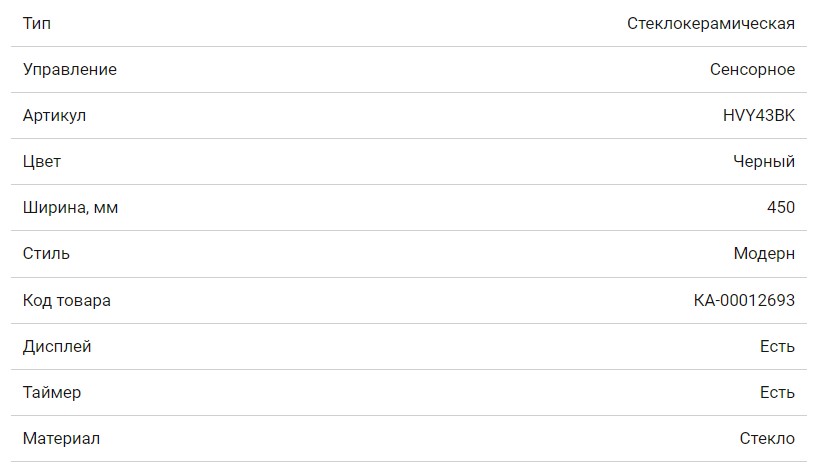Select the width value 450

click(780, 207)
